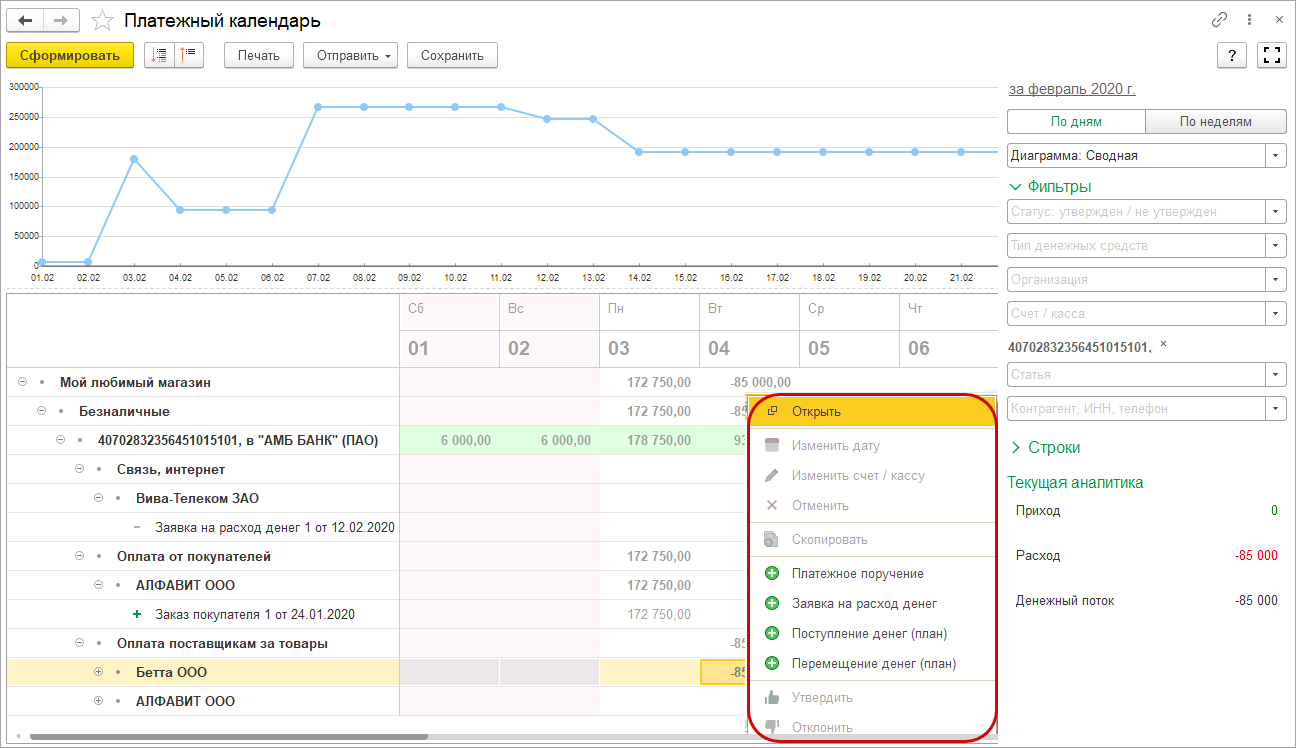1296x748 pixels.
Task: Open the Статус filter dropdown arrow
Action: click(1276, 212)
